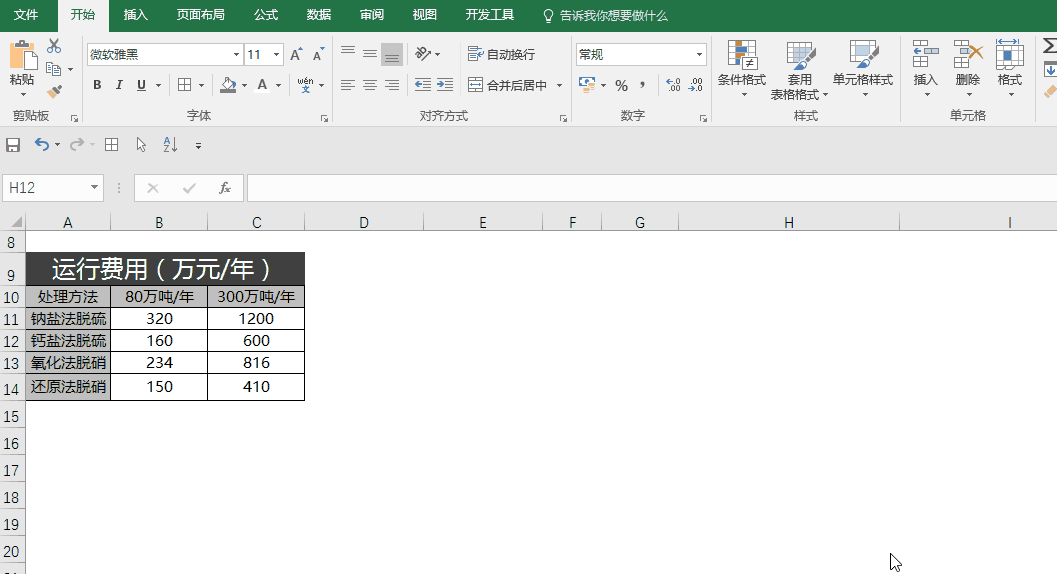Click the Save icon in quick access toolbar
This screenshot has width=1057, height=574.
[13, 145]
